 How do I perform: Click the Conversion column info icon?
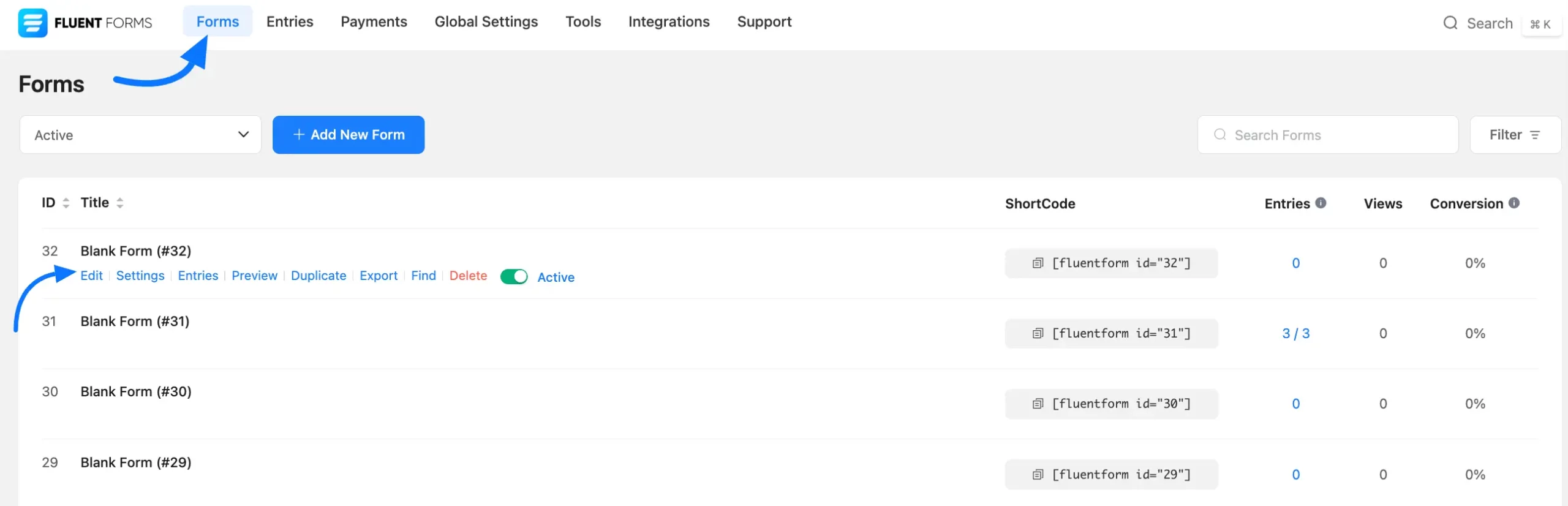1514,203
